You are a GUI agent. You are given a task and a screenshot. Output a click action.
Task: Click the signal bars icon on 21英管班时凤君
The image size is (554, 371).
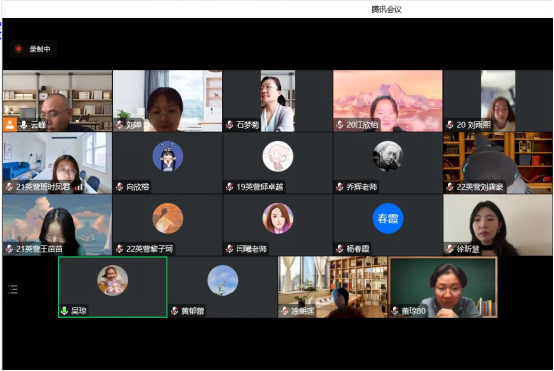pyautogui.click(x=78, y=187)
